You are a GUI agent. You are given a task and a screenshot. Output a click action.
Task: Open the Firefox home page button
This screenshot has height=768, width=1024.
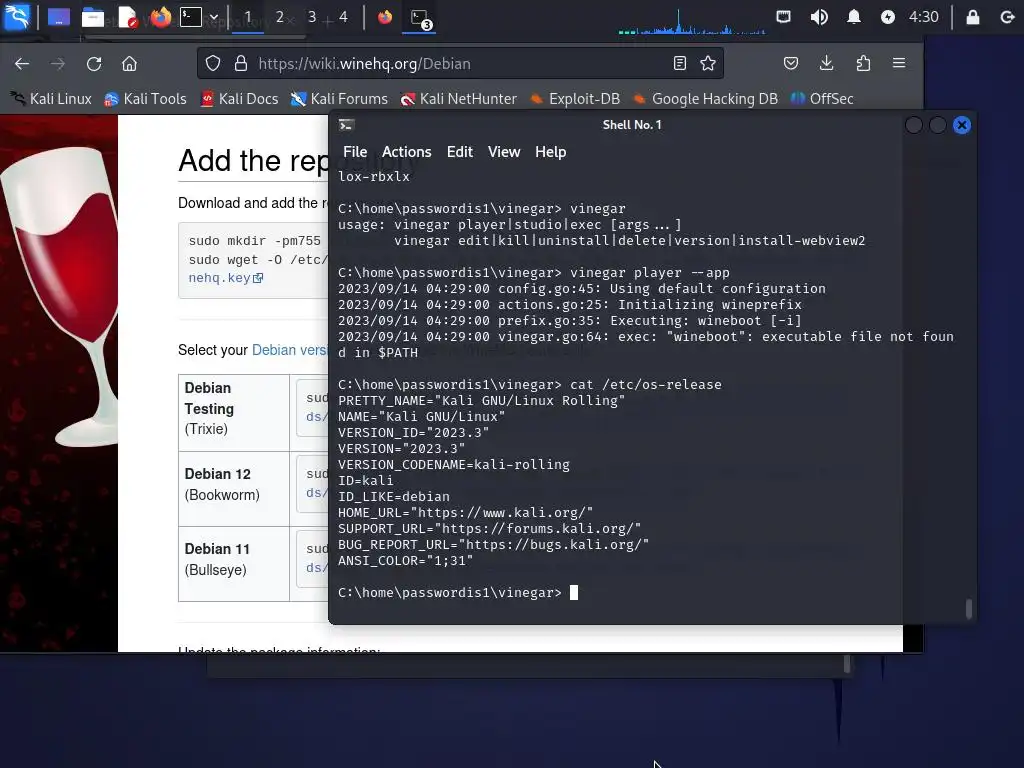pyautogui.click(x=129, y=63)
